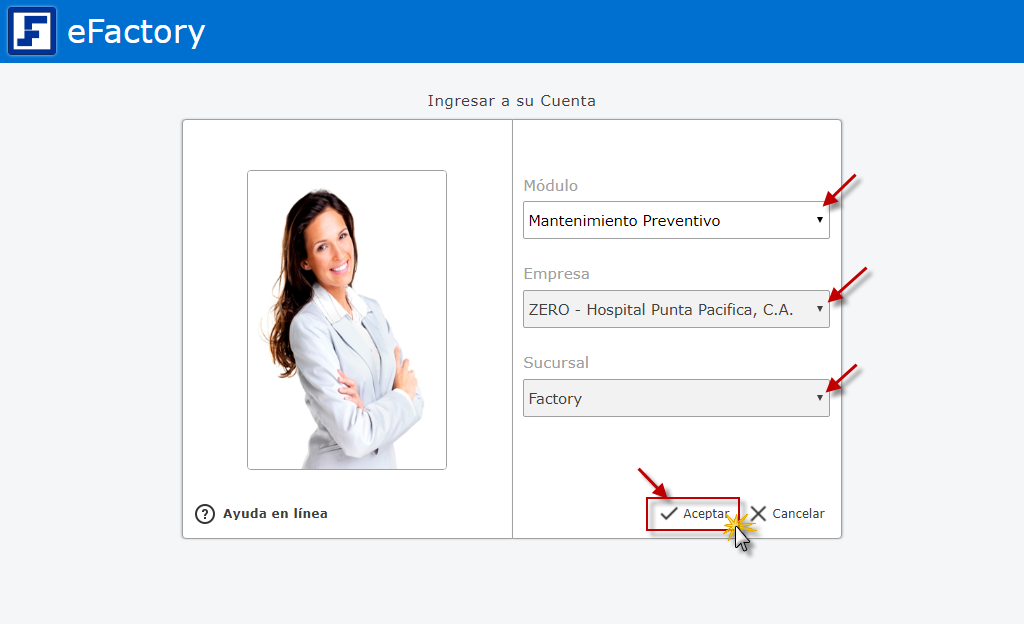Click the question mark help icon

(x=205, y=514)
